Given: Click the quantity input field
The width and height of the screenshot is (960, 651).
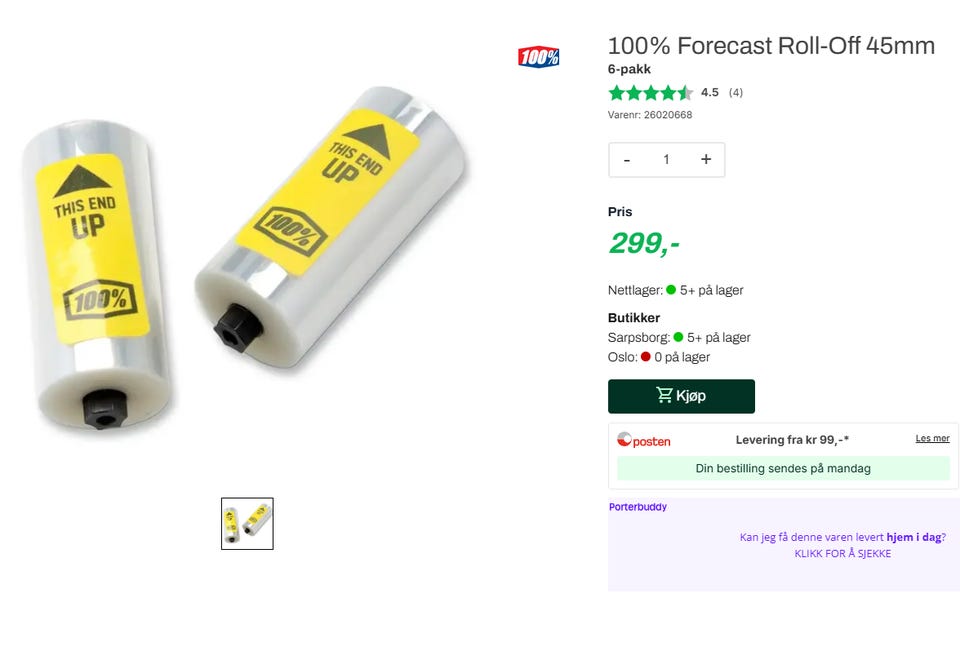Looking at the screenshot, I should [x=666, y=159].
